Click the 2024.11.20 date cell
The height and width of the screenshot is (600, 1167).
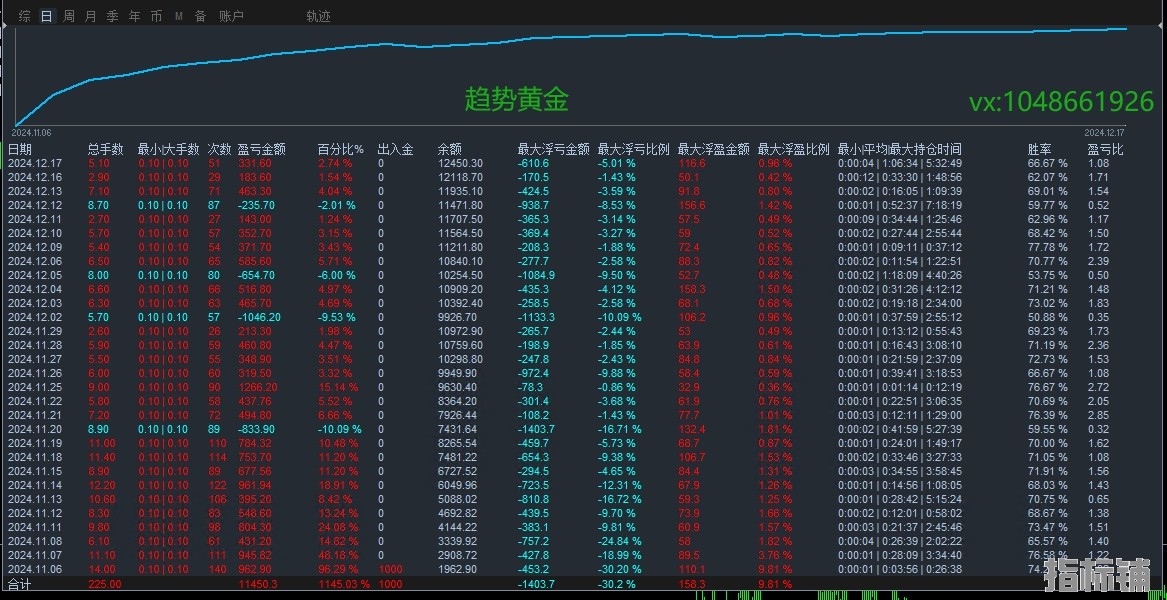click(x=35, y=430)
